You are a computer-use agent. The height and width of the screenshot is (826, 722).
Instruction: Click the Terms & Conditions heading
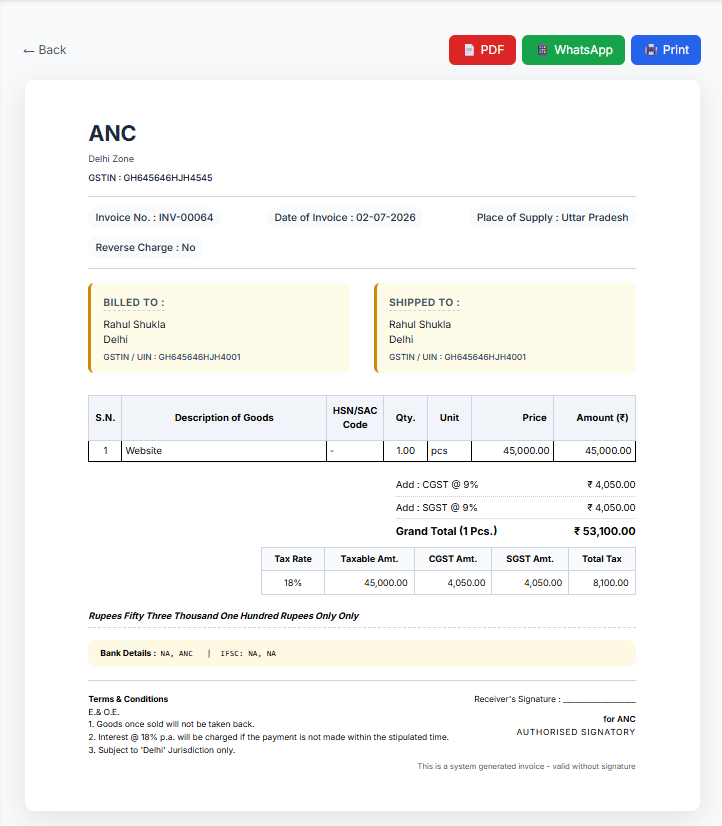point(128,699)
